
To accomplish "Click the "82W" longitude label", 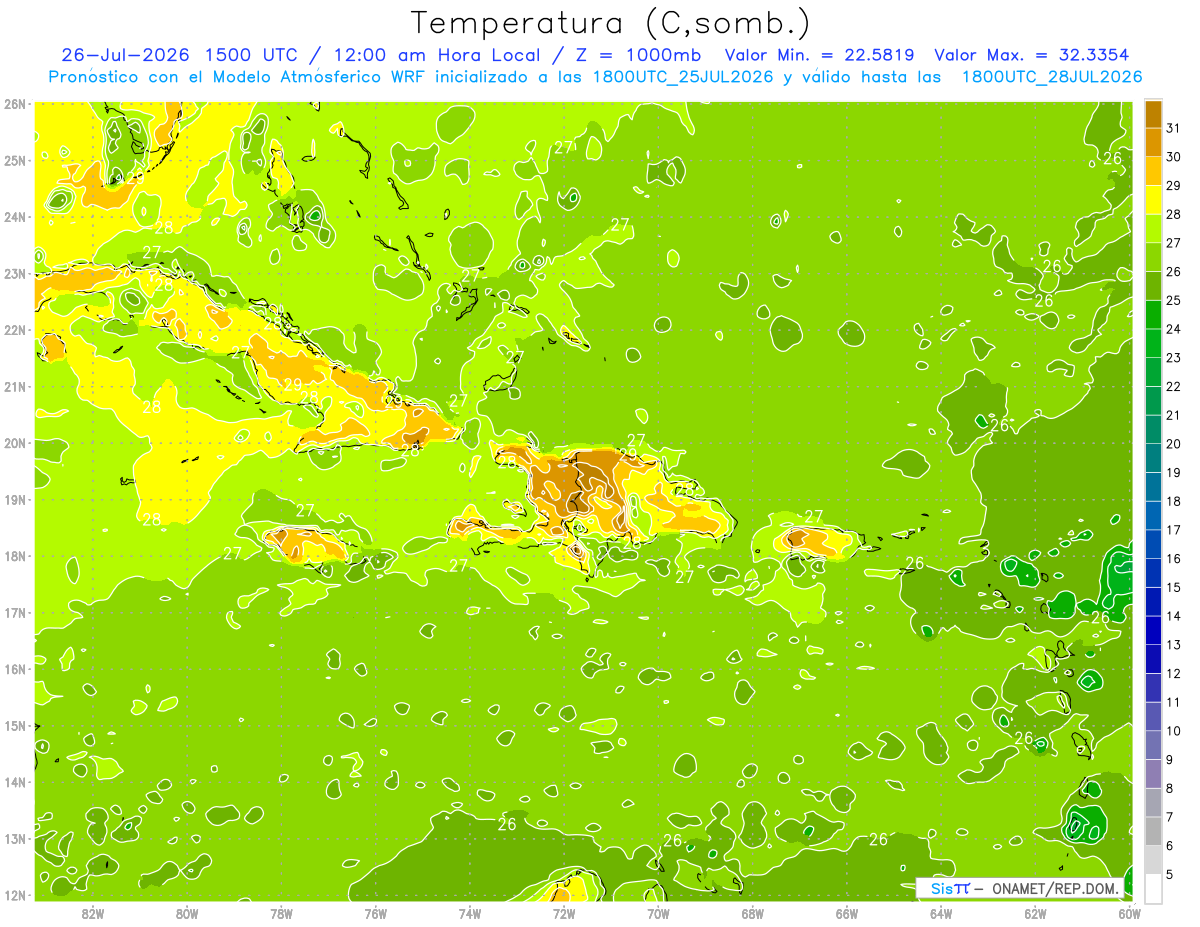I will click(x=93, y=913).
